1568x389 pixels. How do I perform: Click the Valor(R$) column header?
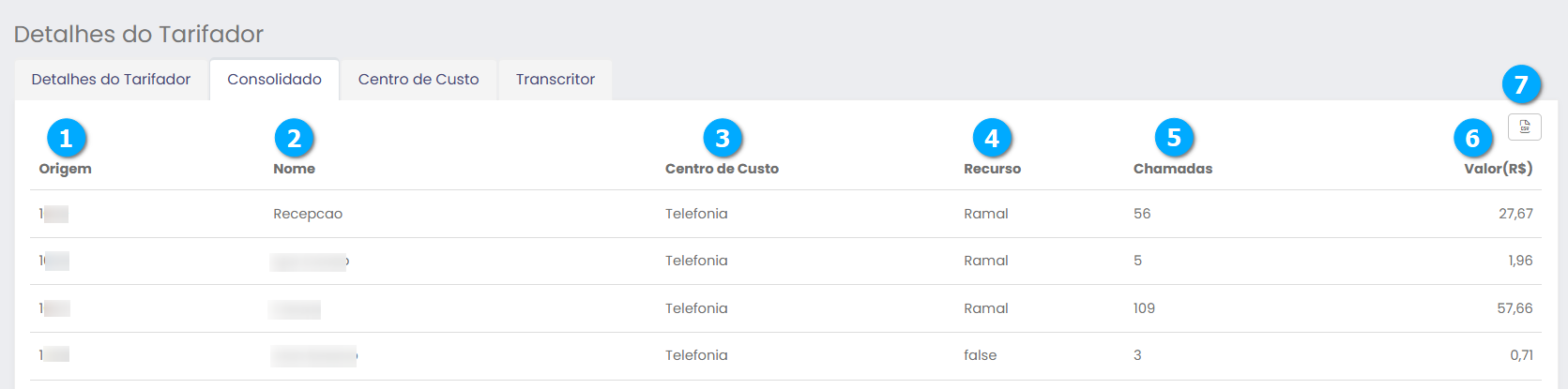click(x=1498, y=169)
